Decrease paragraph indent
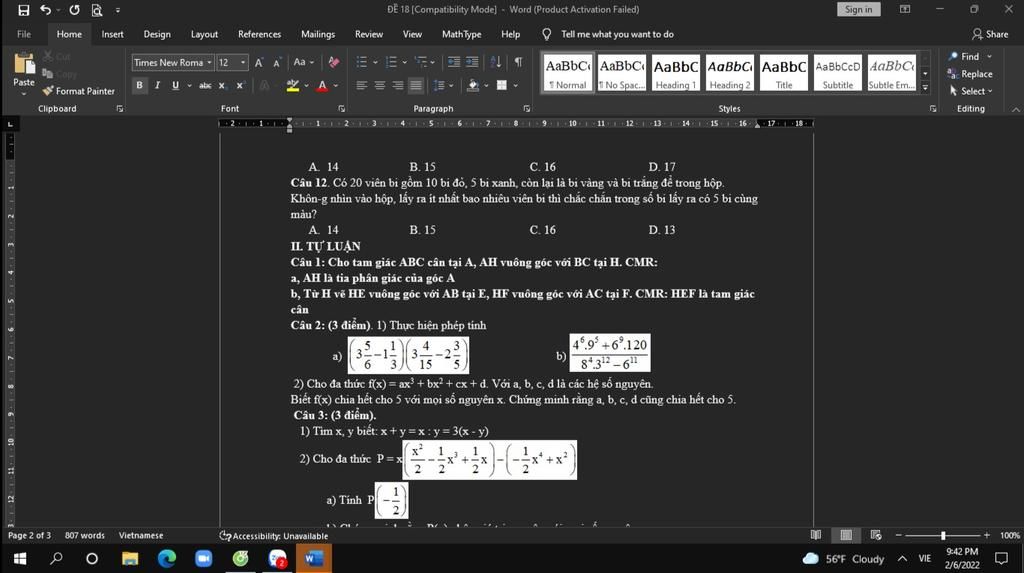The height and width of the screenshot is (573, 1024). 453,62
